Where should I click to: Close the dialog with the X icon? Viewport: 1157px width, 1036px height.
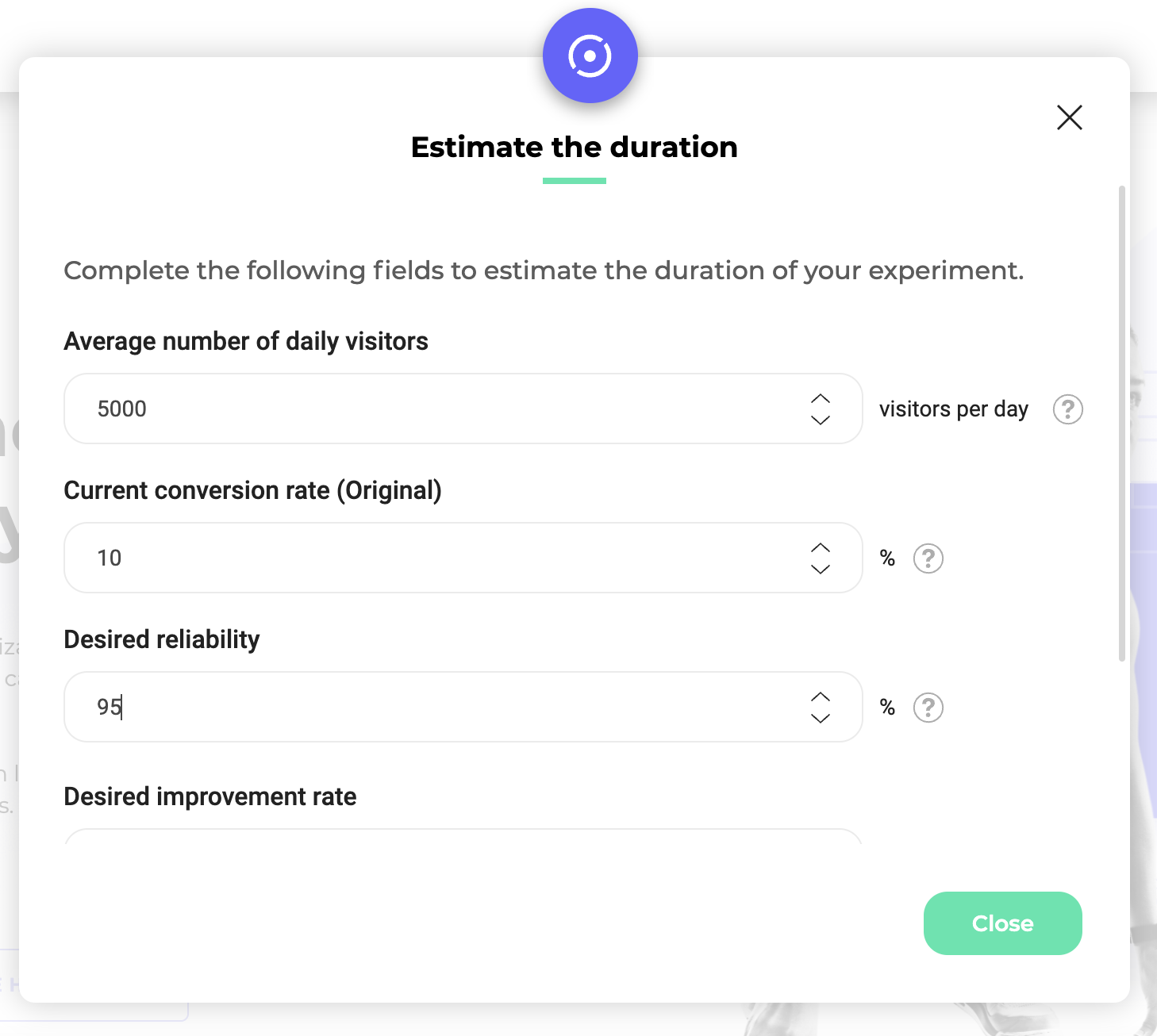tap(1069, 117)
